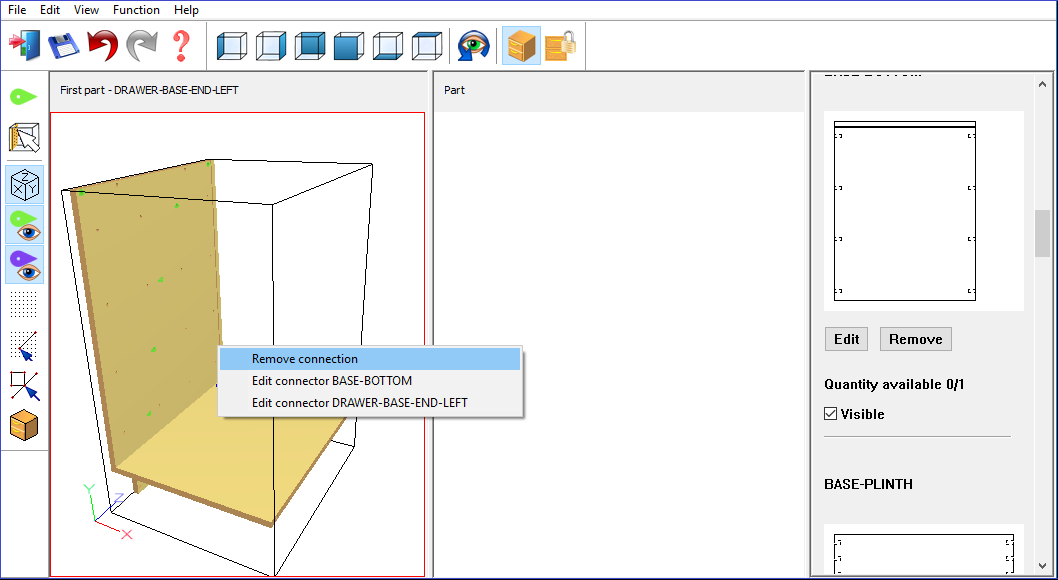Choose Remove connection from context menu
Image resolution: width=1058 pixels, height=580 pixels.
370,359
